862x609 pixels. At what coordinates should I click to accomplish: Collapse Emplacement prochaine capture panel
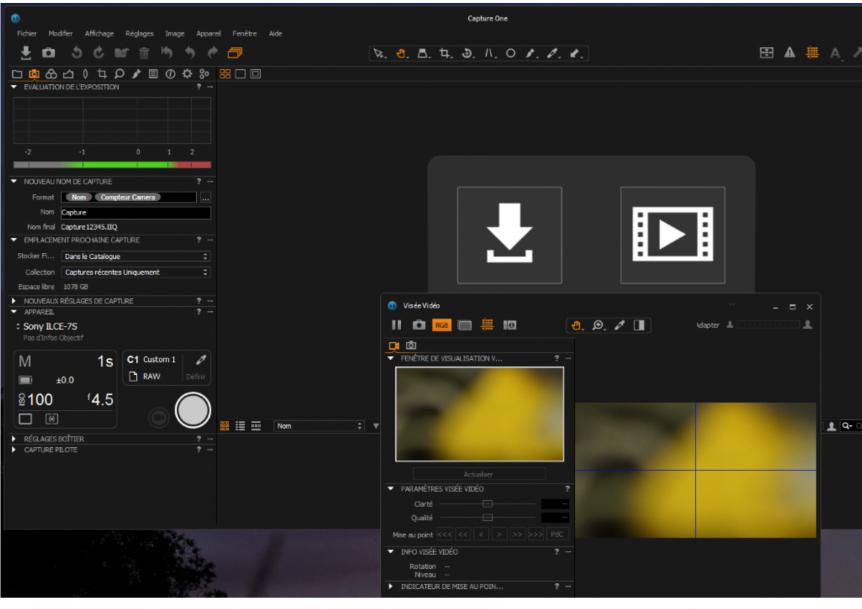[14, 240]
